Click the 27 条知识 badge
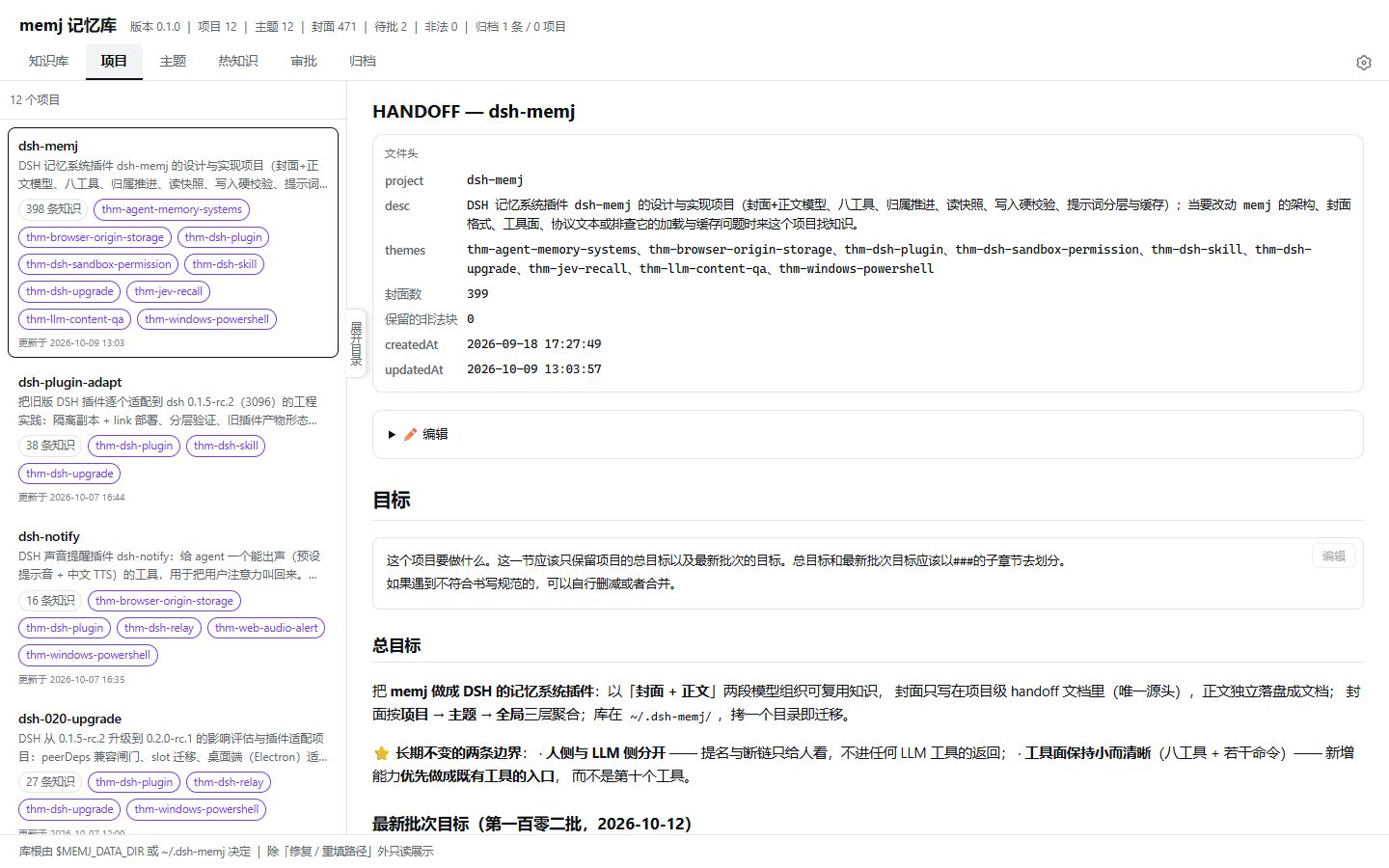1389x868 pixels. click(50, 782)
